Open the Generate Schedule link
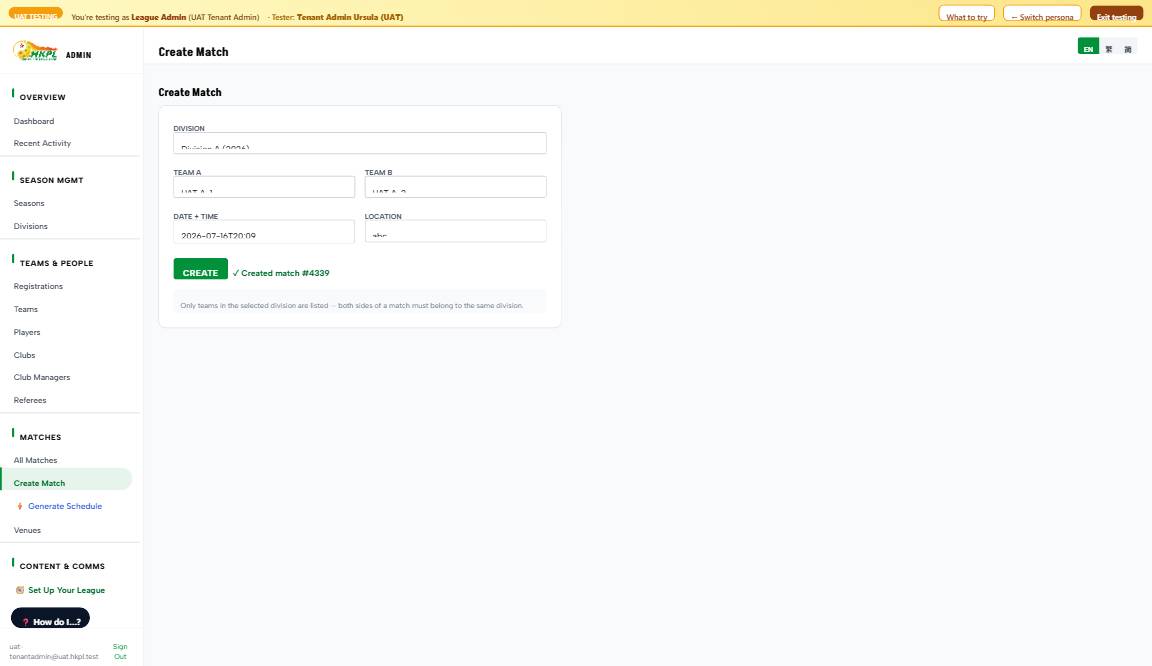The image size is (1152, 666). (65, 506)
